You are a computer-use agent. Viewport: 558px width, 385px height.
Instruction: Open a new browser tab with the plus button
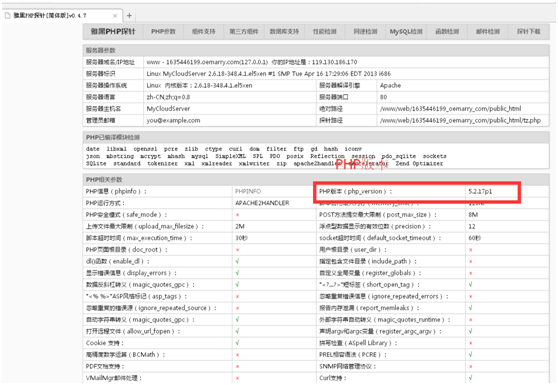(x=129, y=16)
